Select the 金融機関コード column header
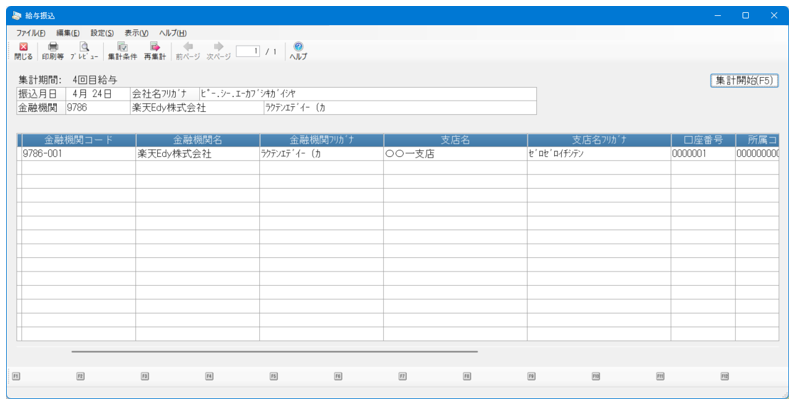This screenshot has height=406, width=795. tap(79, 140)
